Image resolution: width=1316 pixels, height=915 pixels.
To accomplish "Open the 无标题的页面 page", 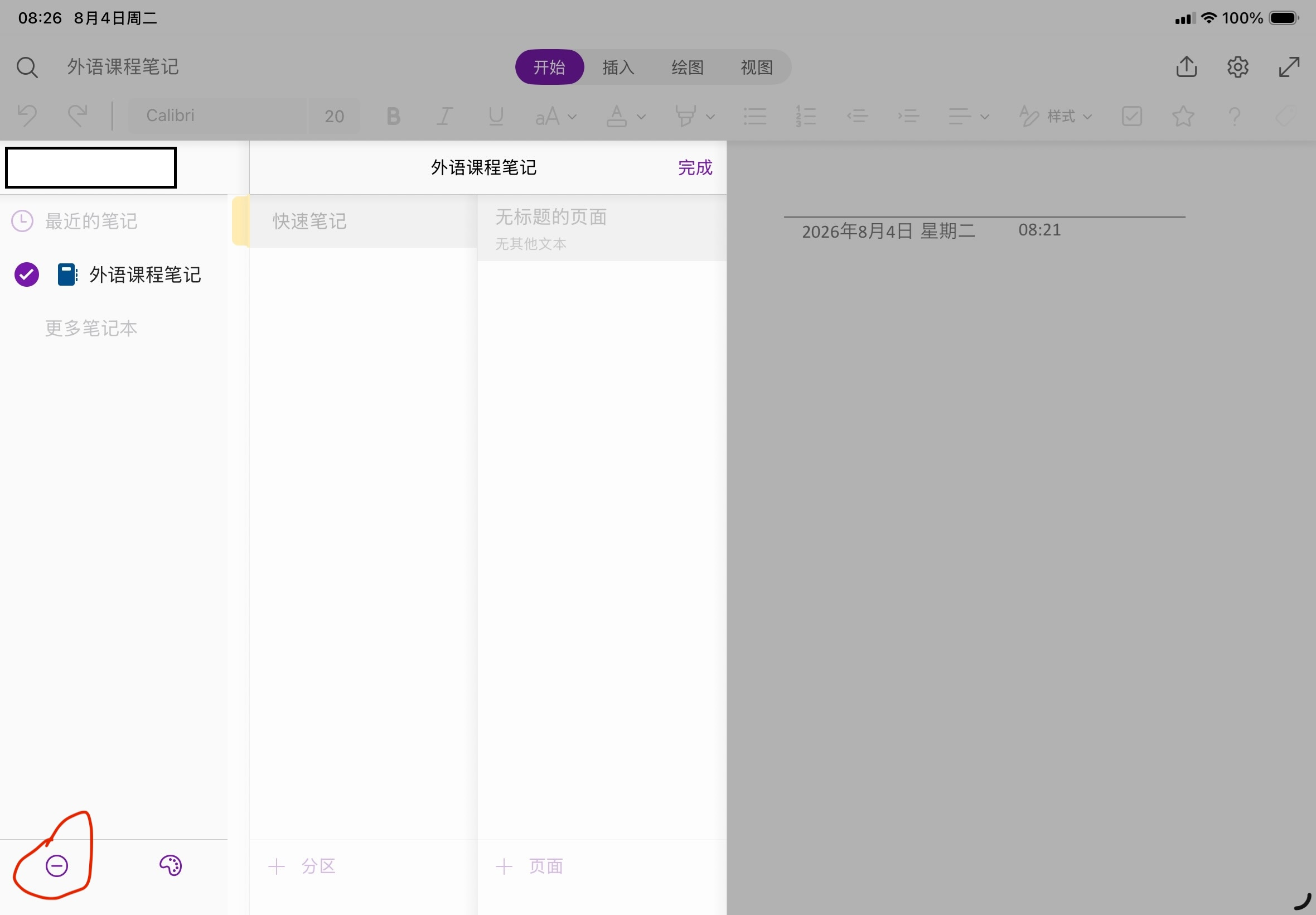I will coord(602,228).
